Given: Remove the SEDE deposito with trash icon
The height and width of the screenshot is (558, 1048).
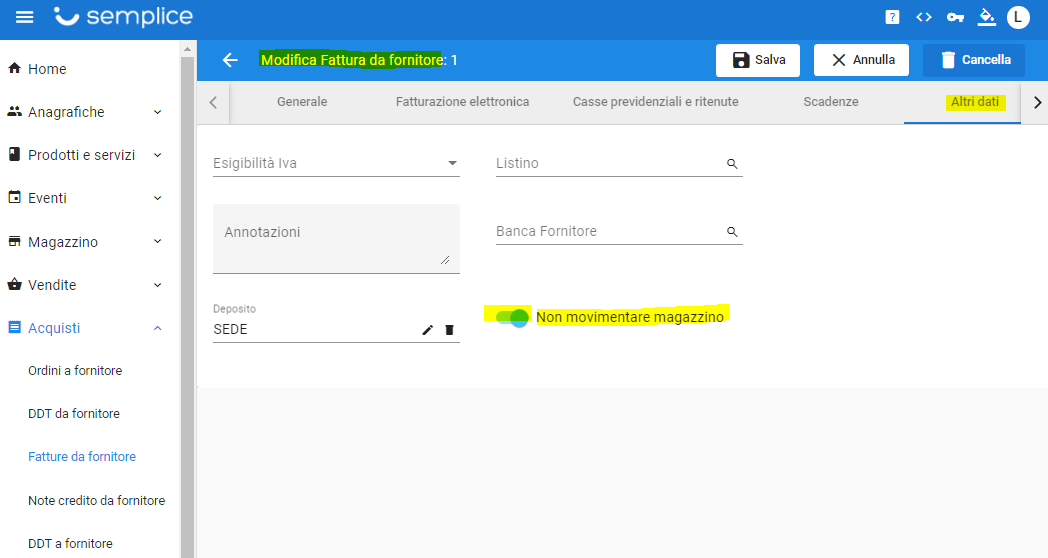Looking at the screenshot, I should point(449,329).
